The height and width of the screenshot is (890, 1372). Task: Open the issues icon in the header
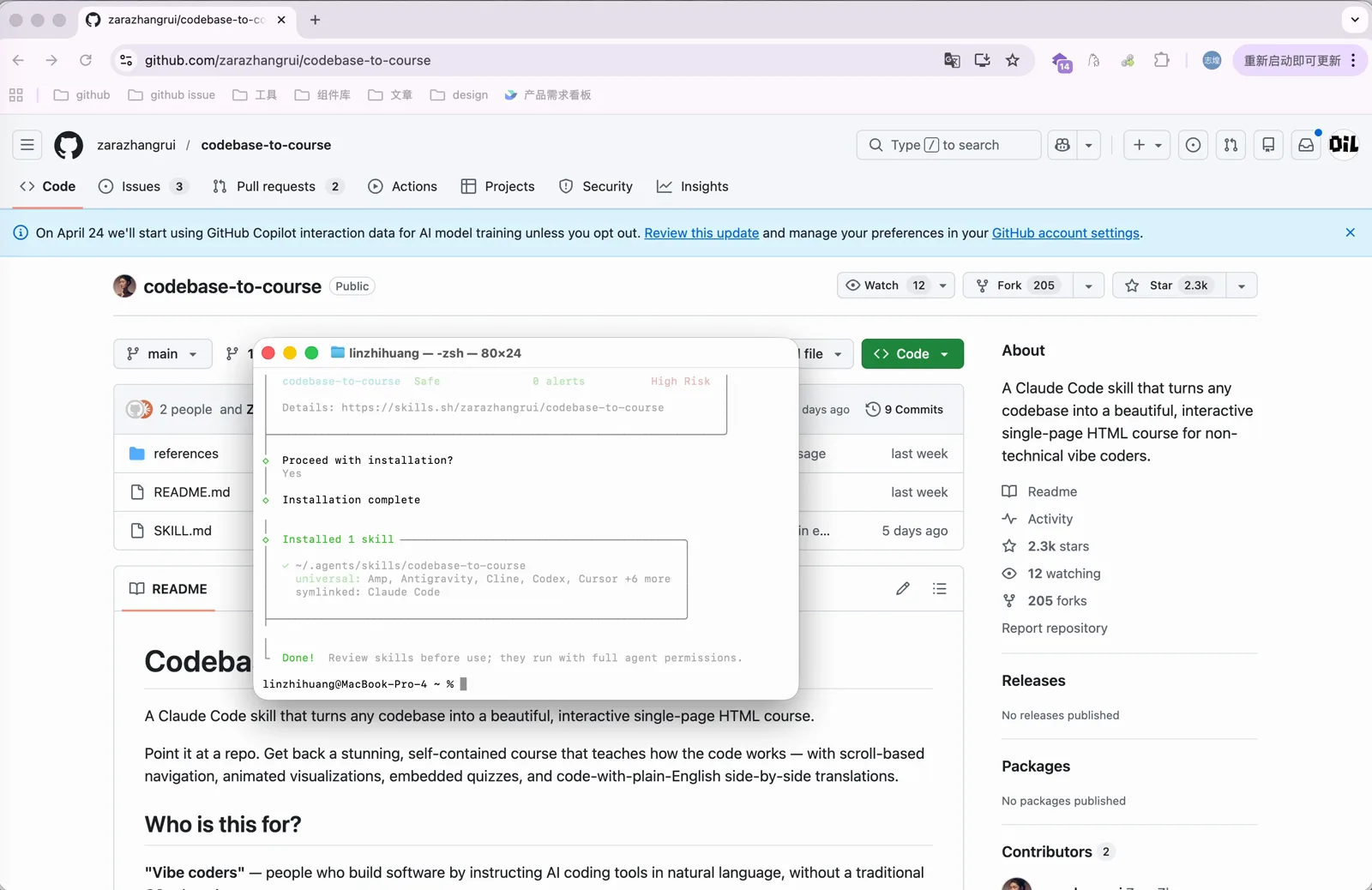click(x=1193, y=145)
